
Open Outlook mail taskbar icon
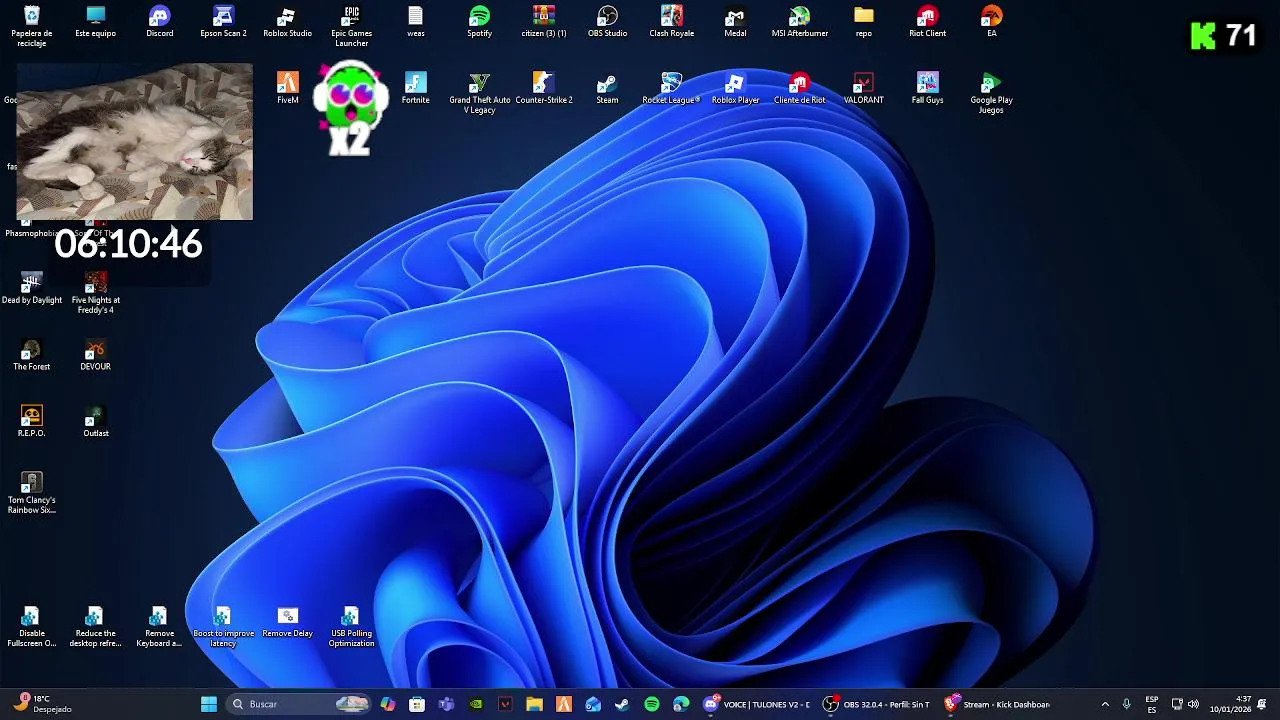pyautogui.click(x=593, y=704)
